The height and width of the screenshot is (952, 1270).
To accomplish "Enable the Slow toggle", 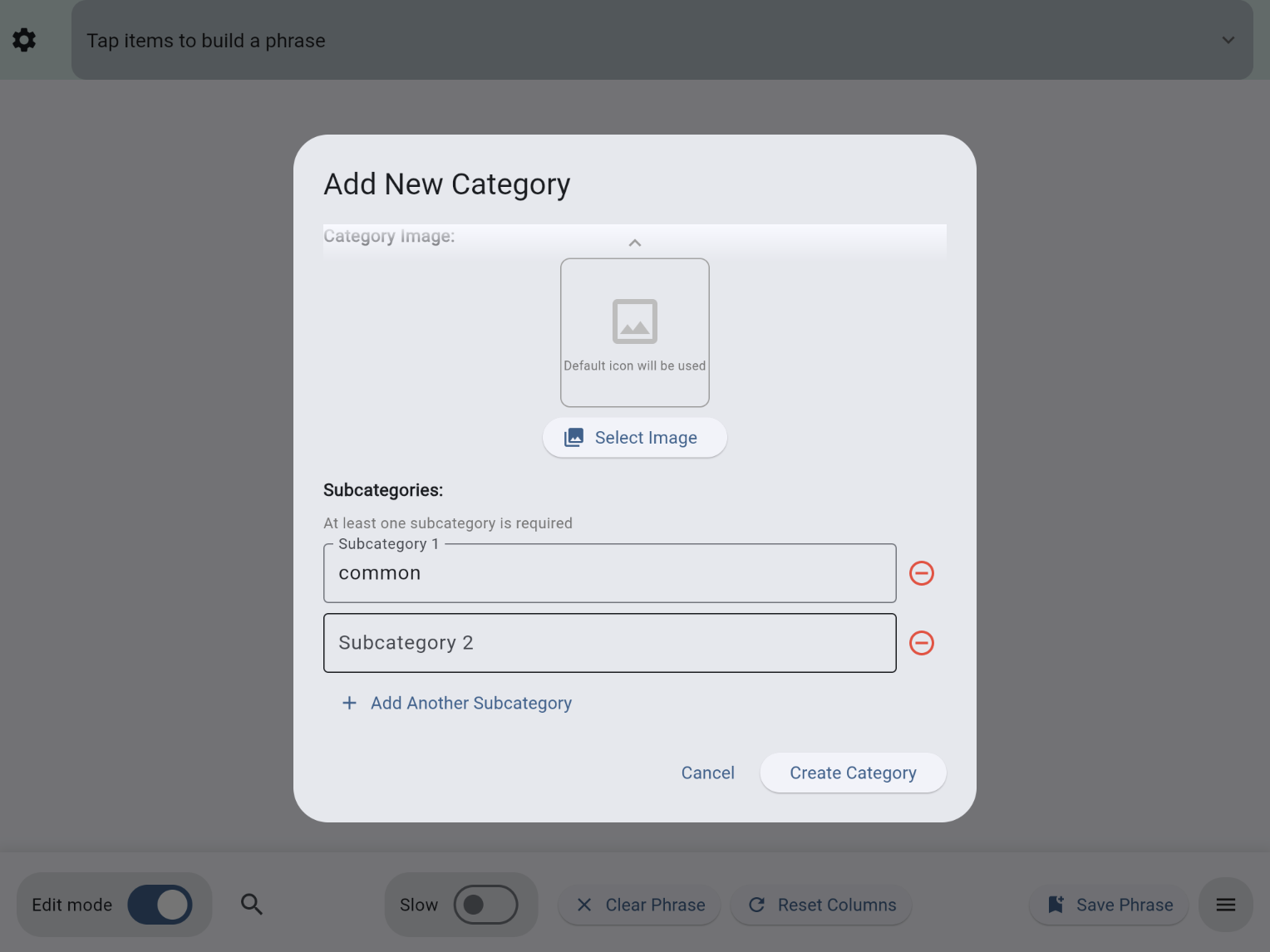I will 486,905.
